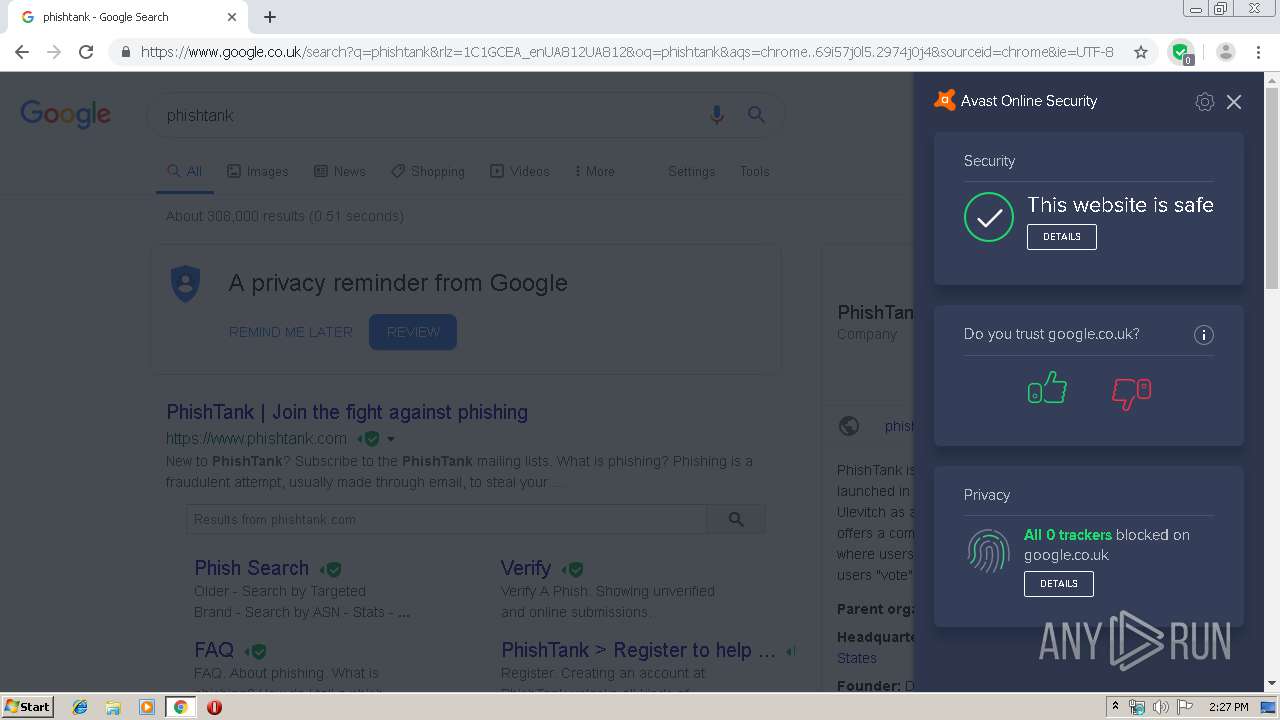The image size is (1280, 720).
Task: Go forward with browser forward arrow
Action: point(54,52)
